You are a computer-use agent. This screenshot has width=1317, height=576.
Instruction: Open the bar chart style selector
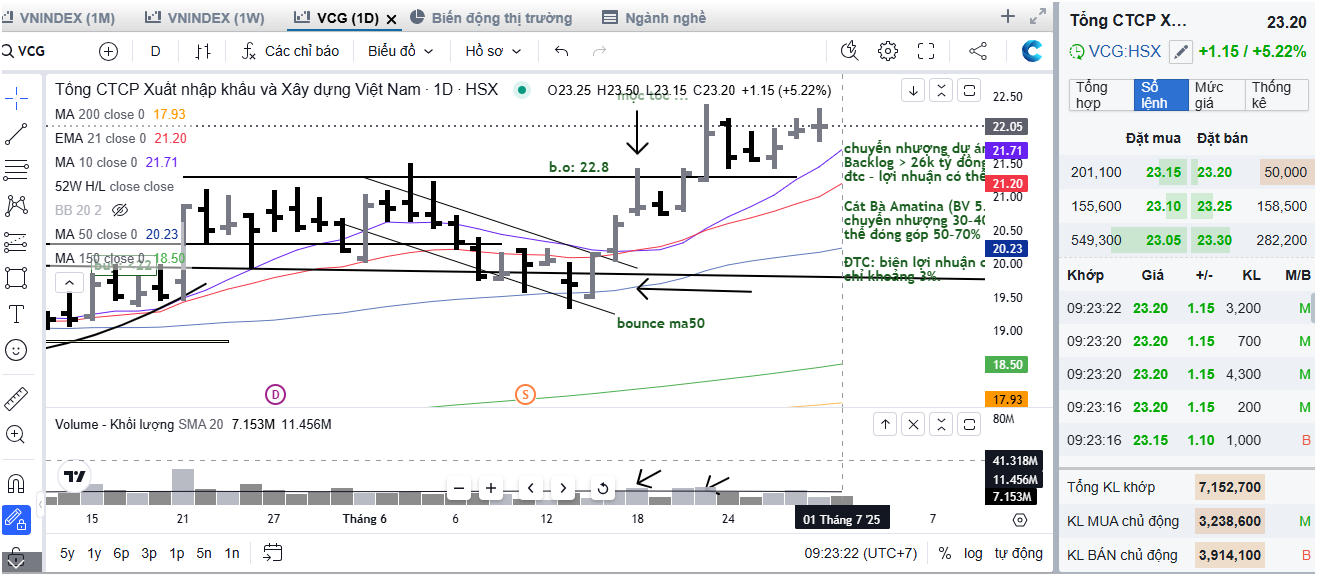(x=203, y=51)
